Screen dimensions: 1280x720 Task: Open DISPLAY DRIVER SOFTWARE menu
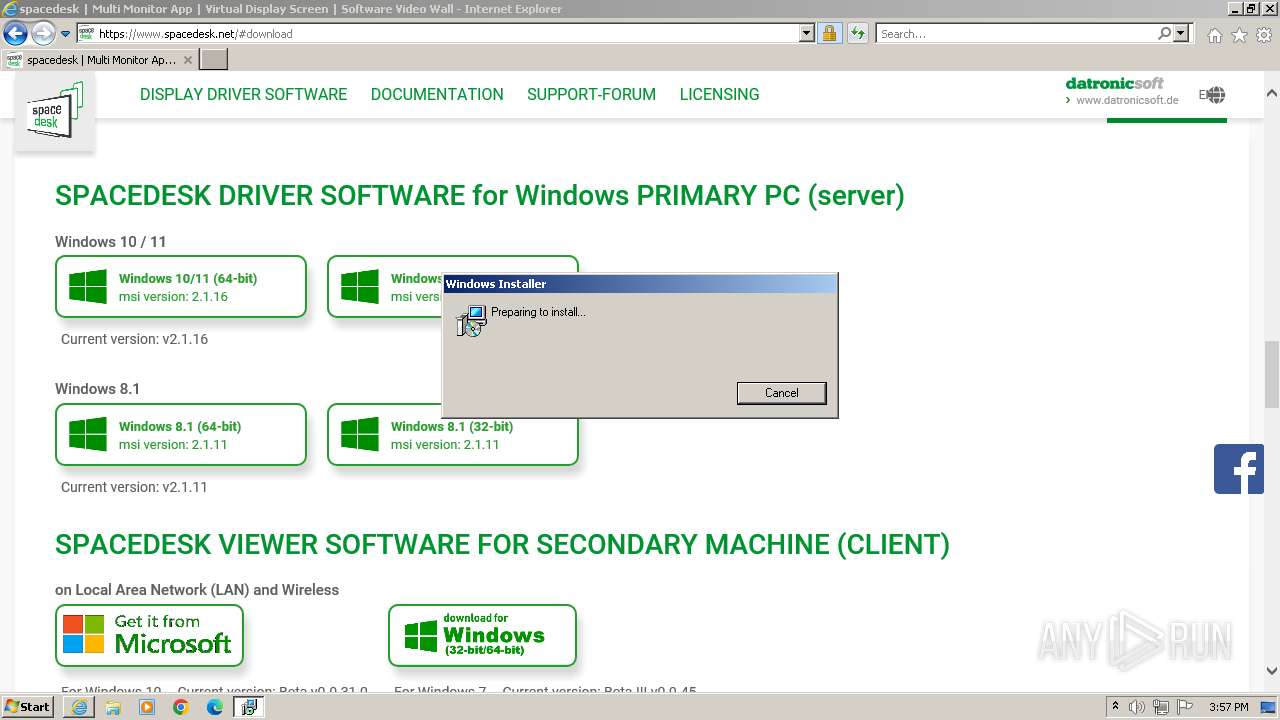point(243,94)
